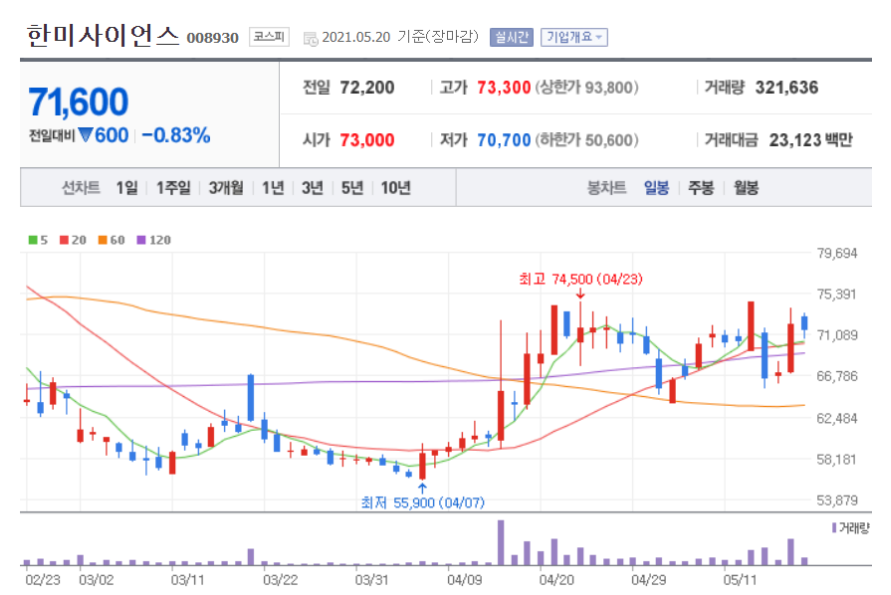Switch to 일봉 candle chart
Screen dimensions: 891x595
(x=656, y=188)
